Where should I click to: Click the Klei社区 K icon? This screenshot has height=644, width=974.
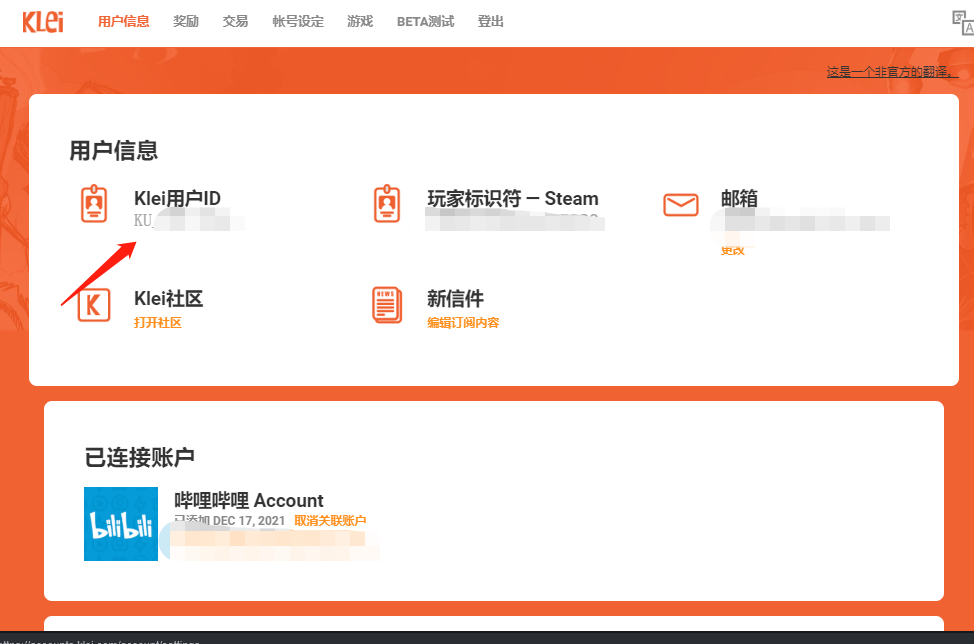pyautogui.click(x=94, y=305)
